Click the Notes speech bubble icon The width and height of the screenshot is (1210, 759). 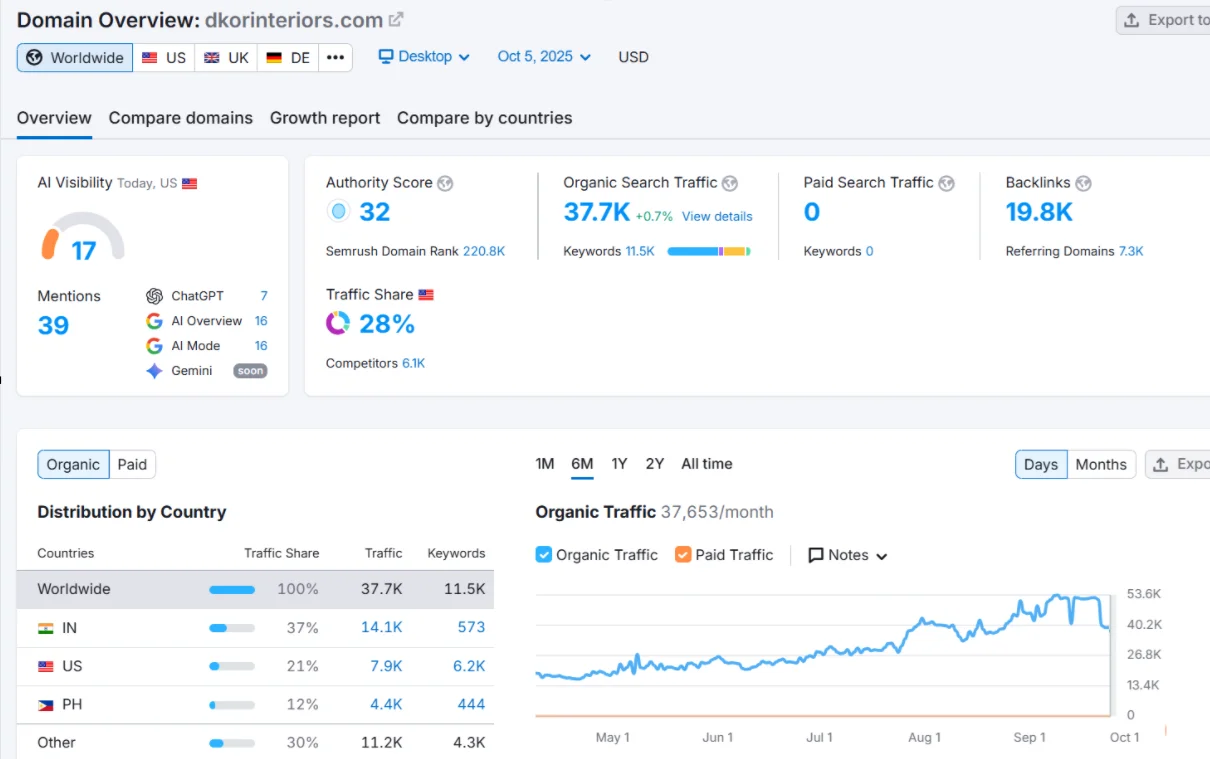816,555
